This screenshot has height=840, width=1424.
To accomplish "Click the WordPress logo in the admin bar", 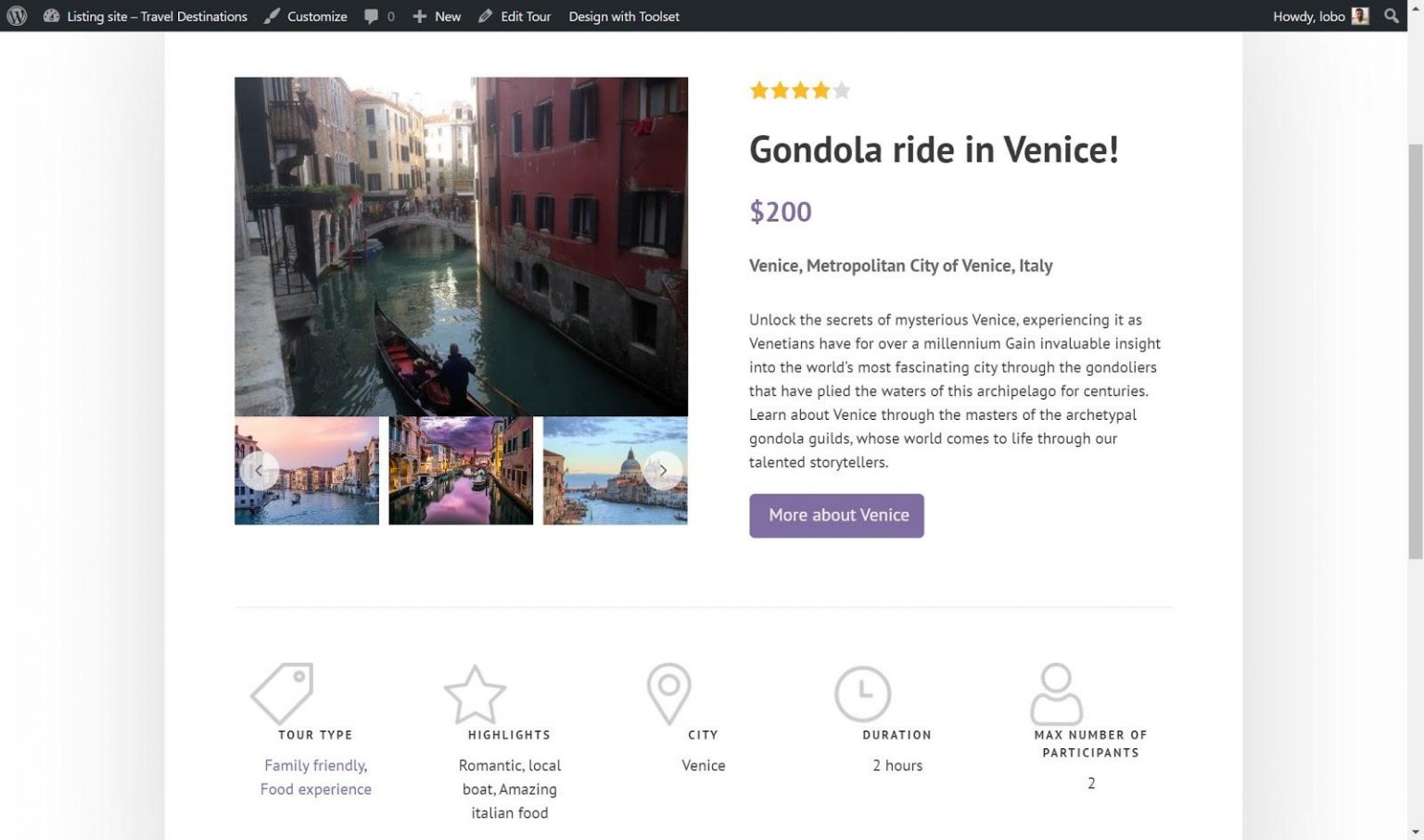I will click(x=17, y=16).
